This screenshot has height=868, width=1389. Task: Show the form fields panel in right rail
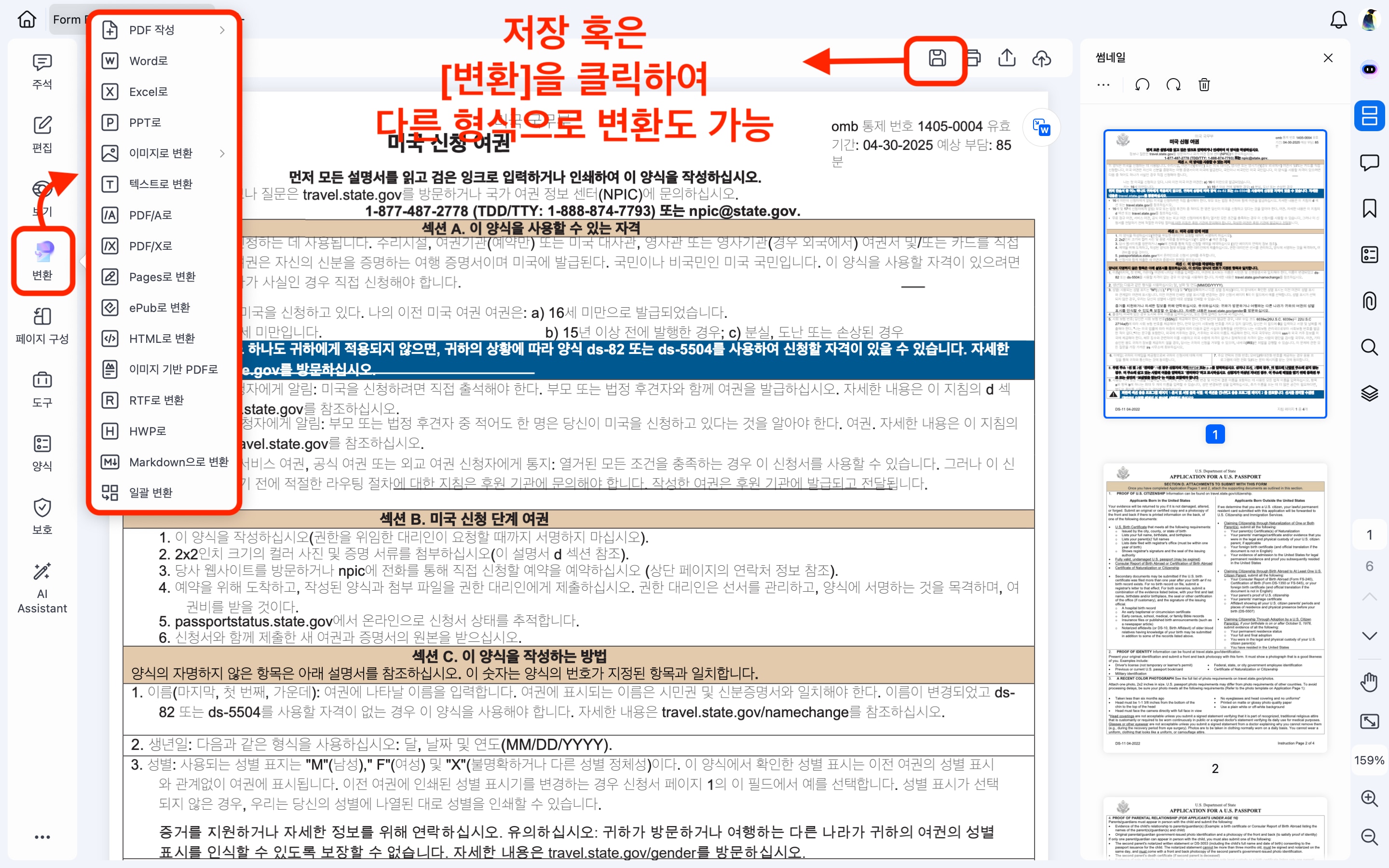[1370, 254]
